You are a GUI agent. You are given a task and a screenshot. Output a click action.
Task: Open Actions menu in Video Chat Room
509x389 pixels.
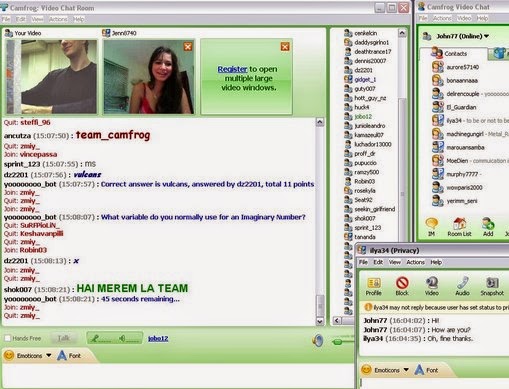pos(58,19)
